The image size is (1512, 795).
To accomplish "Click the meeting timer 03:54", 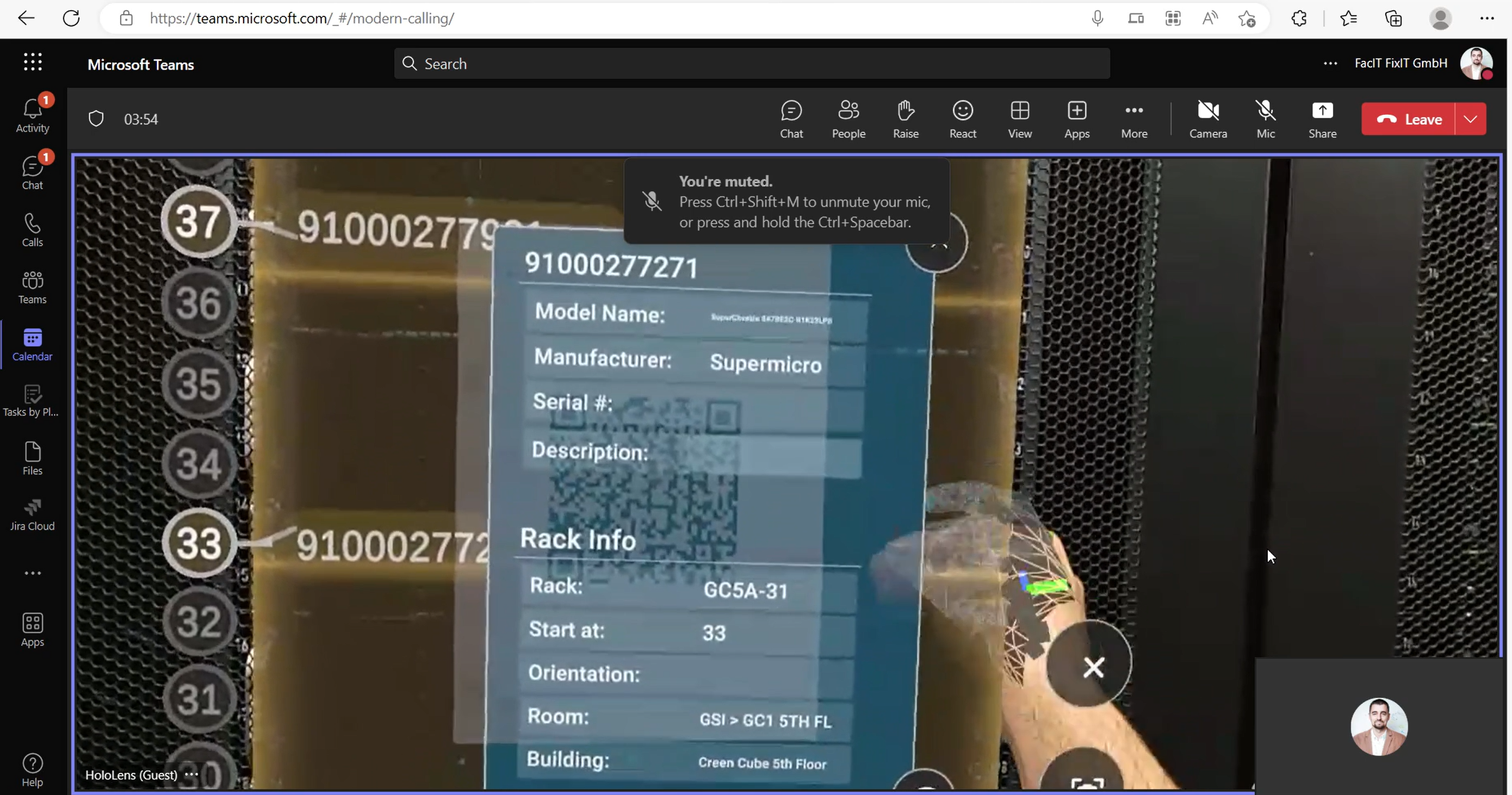I will (141, 119).
